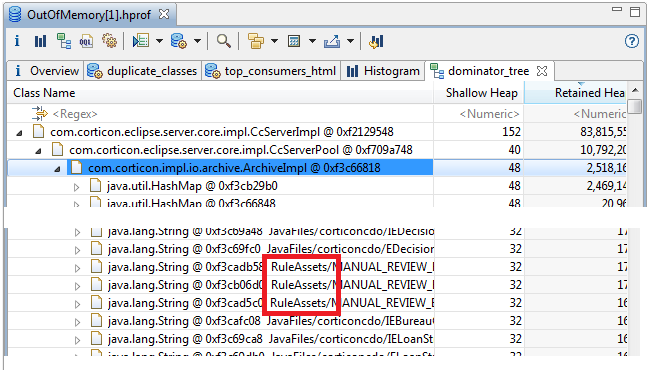Click the Regex filter icon
The height and width of the screenshot is (372, 649).
[x=40, y=113]
